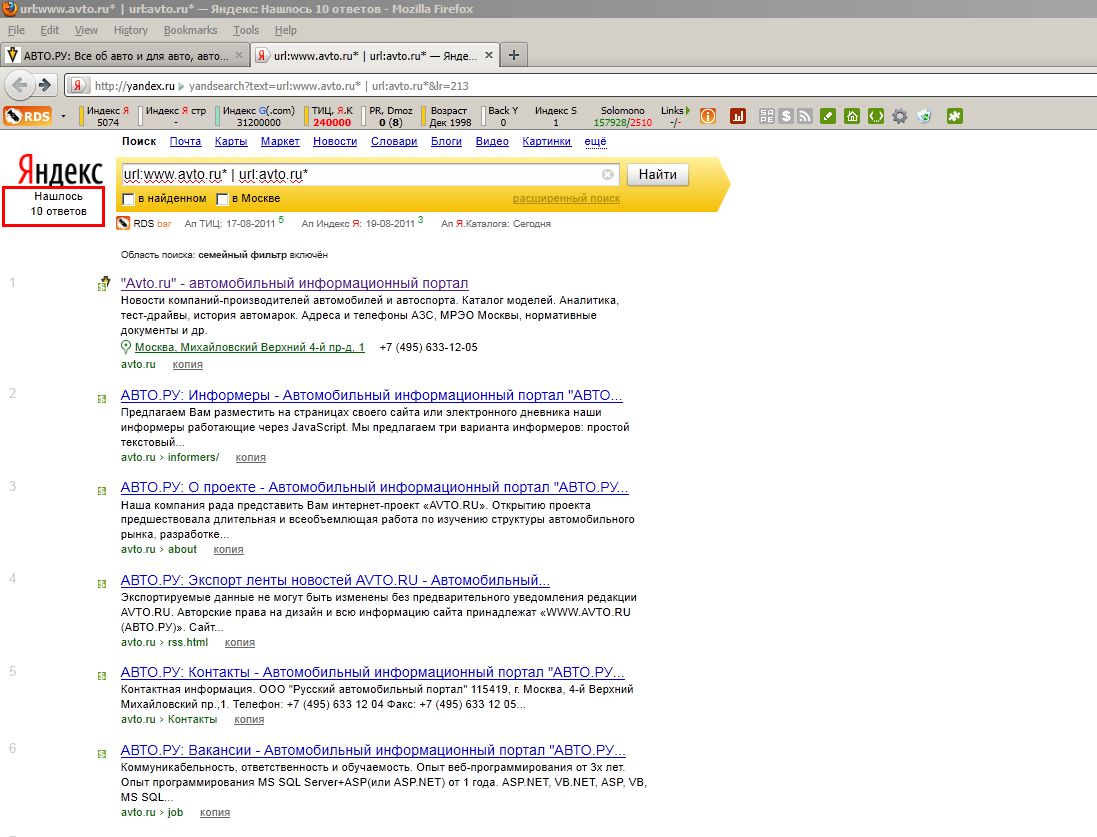Screen dimensions: 1097x837
Task: Enable the "в Москве" checkbox
Action: click(x=222, y=199)
